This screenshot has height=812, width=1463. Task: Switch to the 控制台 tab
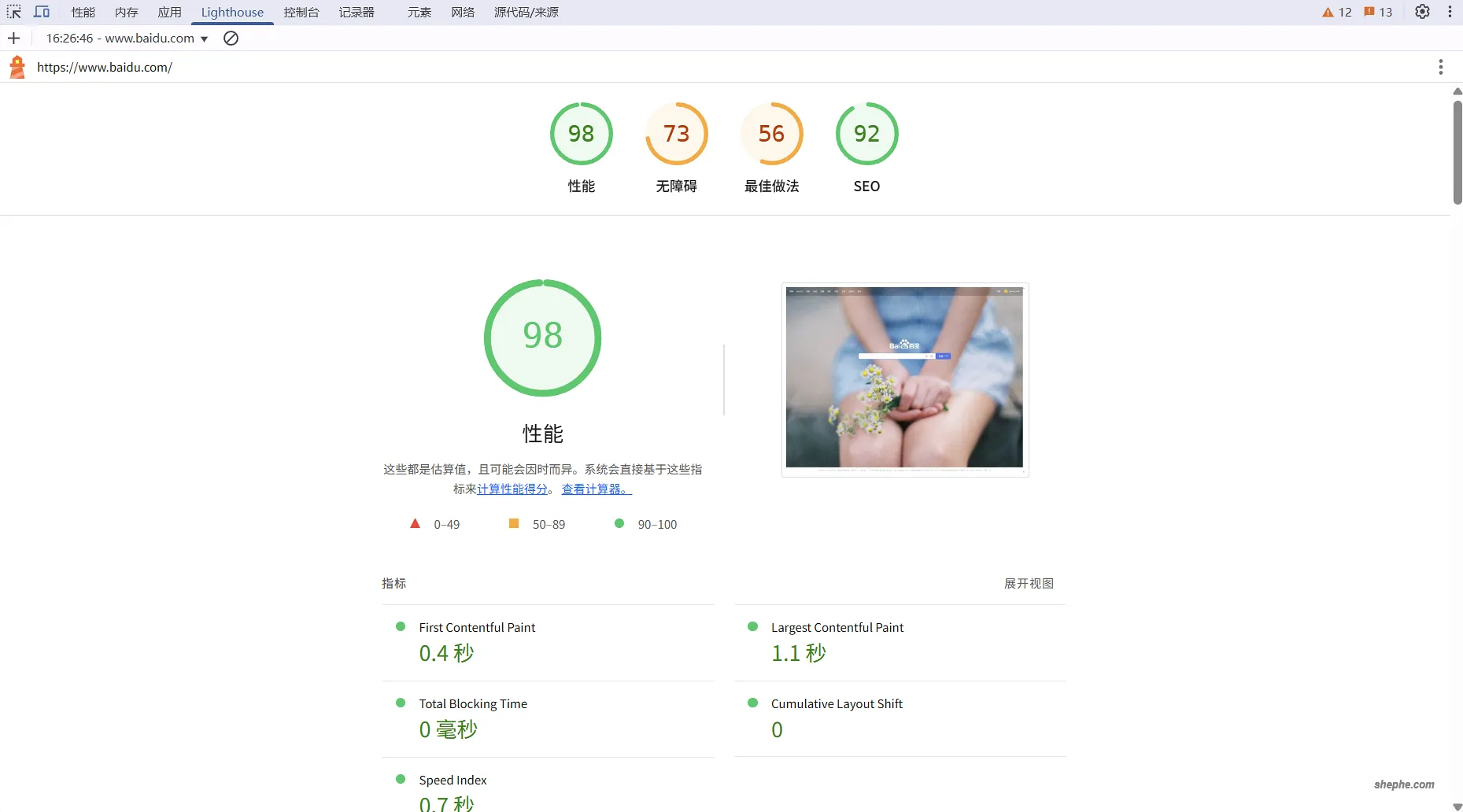tap(301, 12)
